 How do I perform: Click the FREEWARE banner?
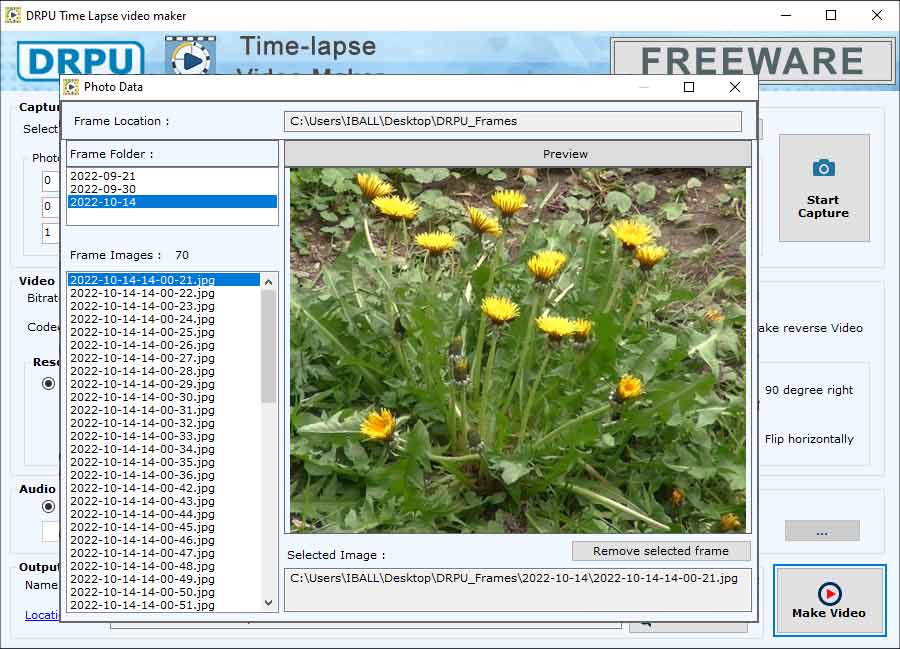752,61
